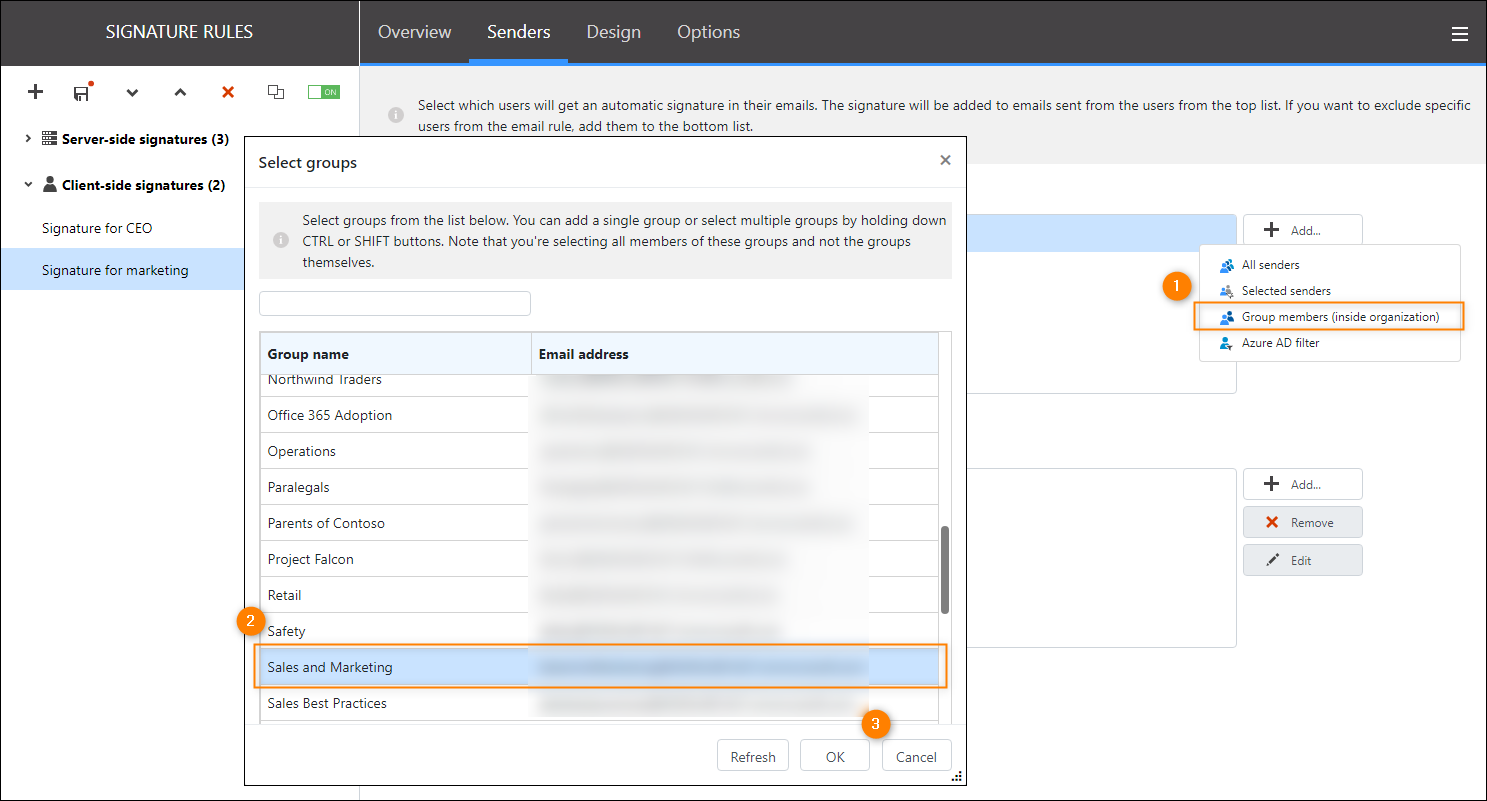Click the clone rule icon
The image size is (1487, 801).
[x=276, y=92]
